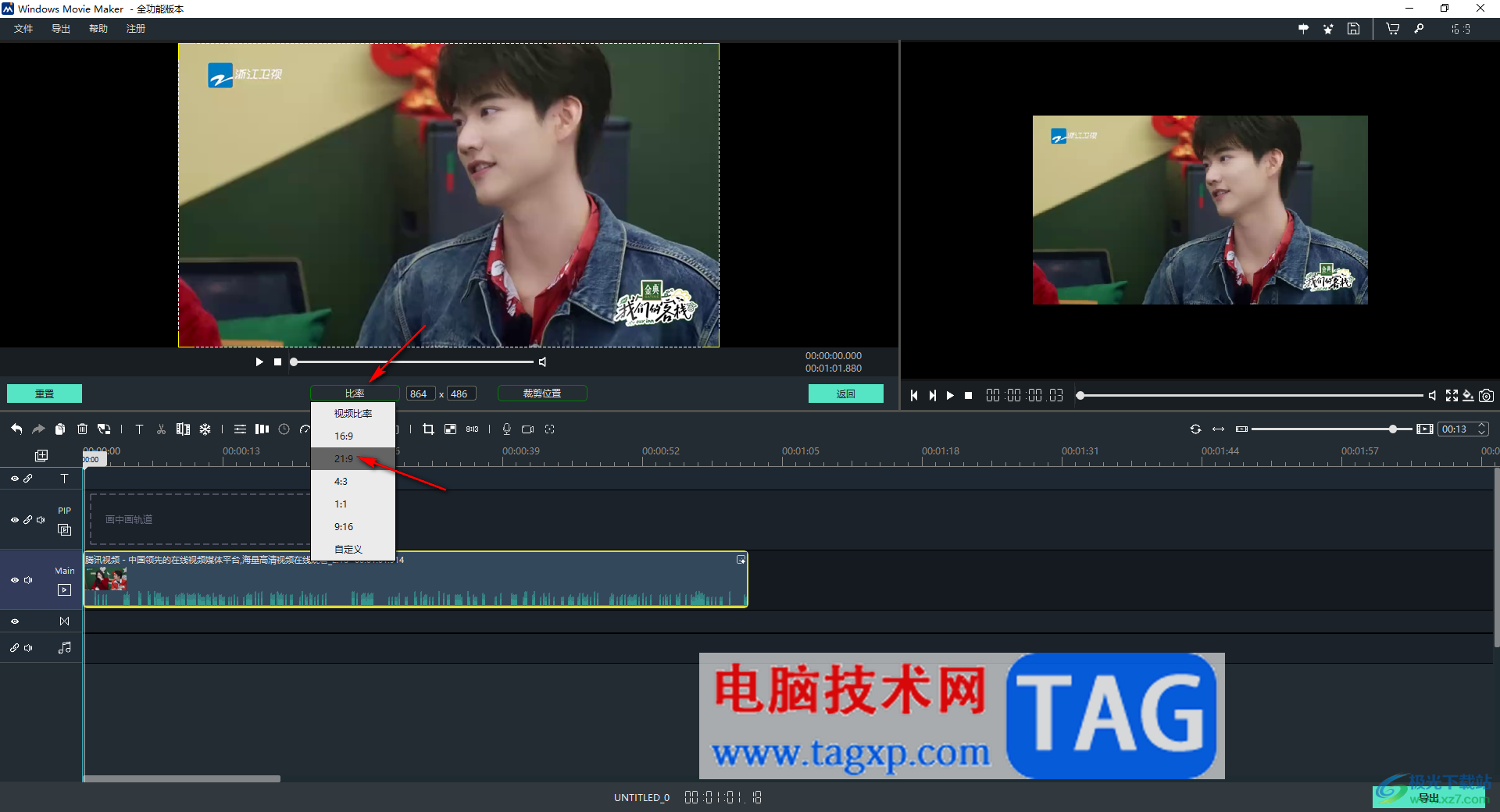The width and height of the screenshot is (1500, 812).
Task: Click the add track icon
Action: tap(41, 455)
